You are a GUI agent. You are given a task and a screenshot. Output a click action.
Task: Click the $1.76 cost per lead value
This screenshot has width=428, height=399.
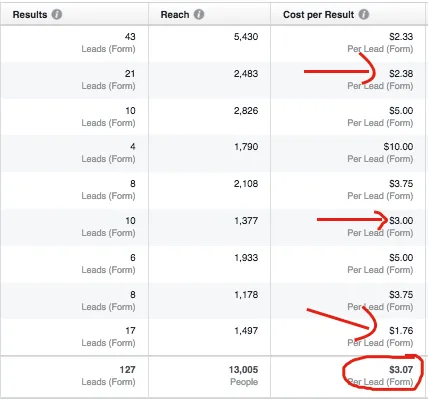tap(401, 331)
